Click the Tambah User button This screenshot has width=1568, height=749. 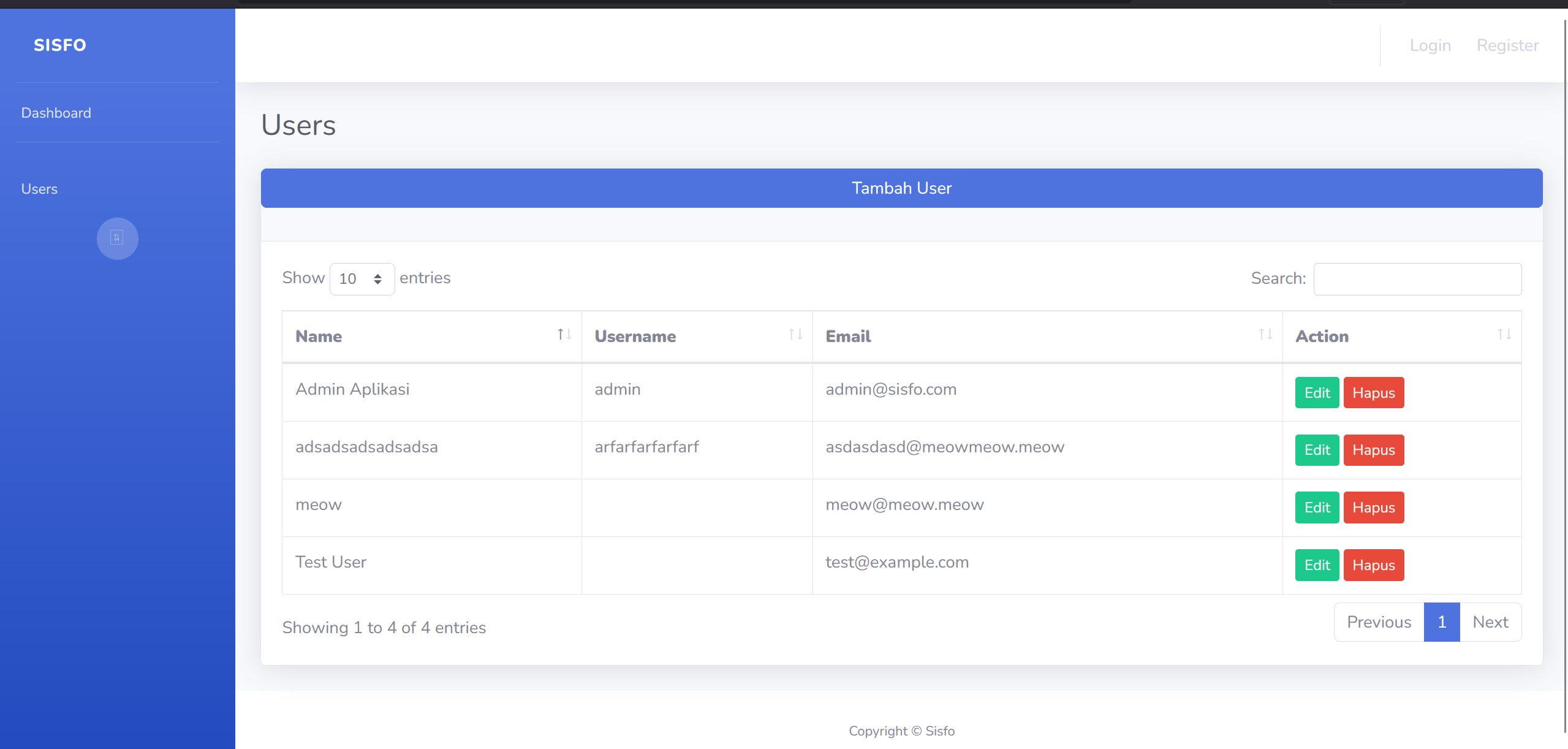tap(901, 188)
